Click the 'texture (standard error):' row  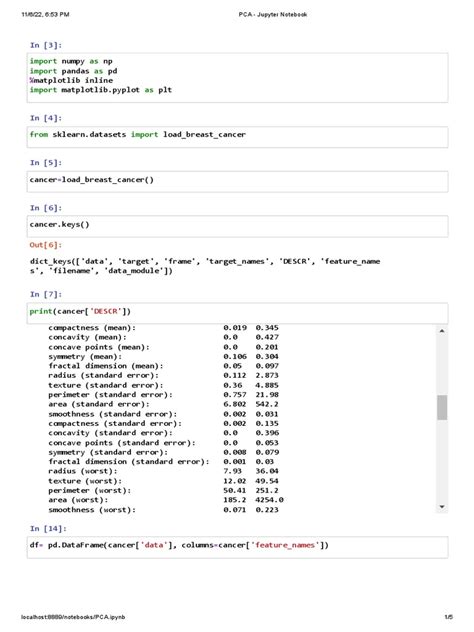point(163,385)
